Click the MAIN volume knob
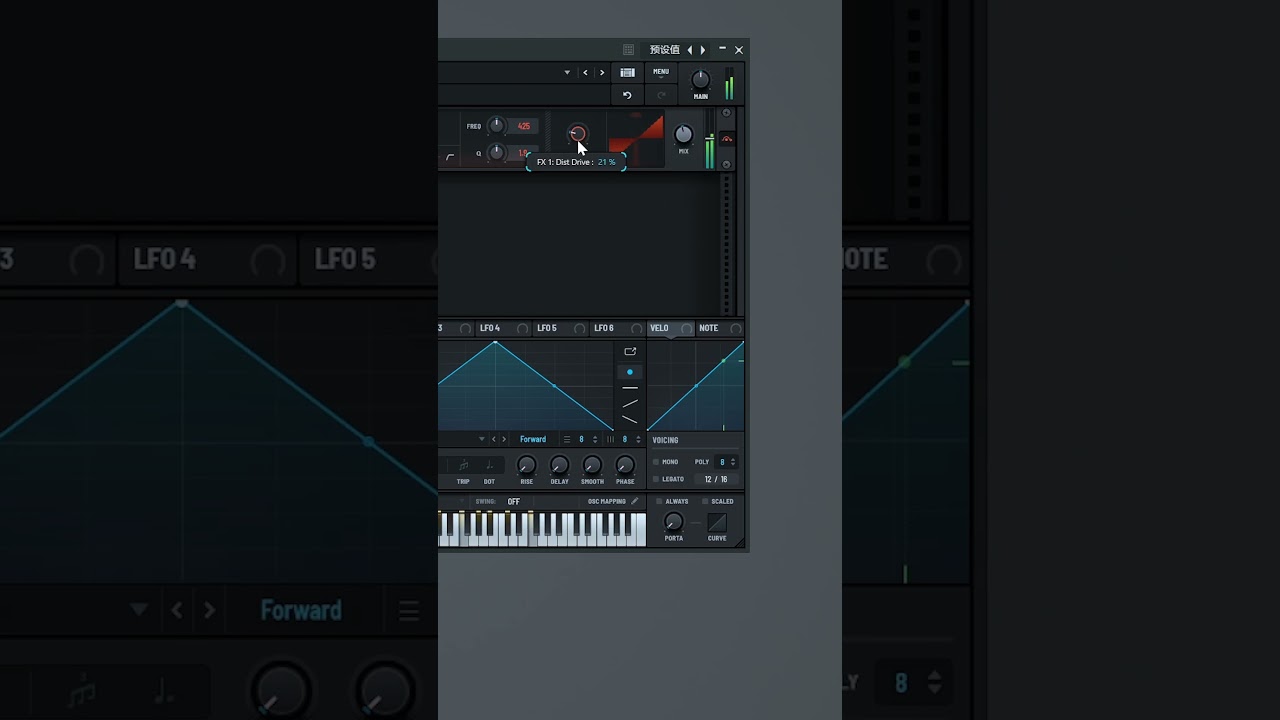The height and width of the screenshot is (720, 1280). coord(701,80)
